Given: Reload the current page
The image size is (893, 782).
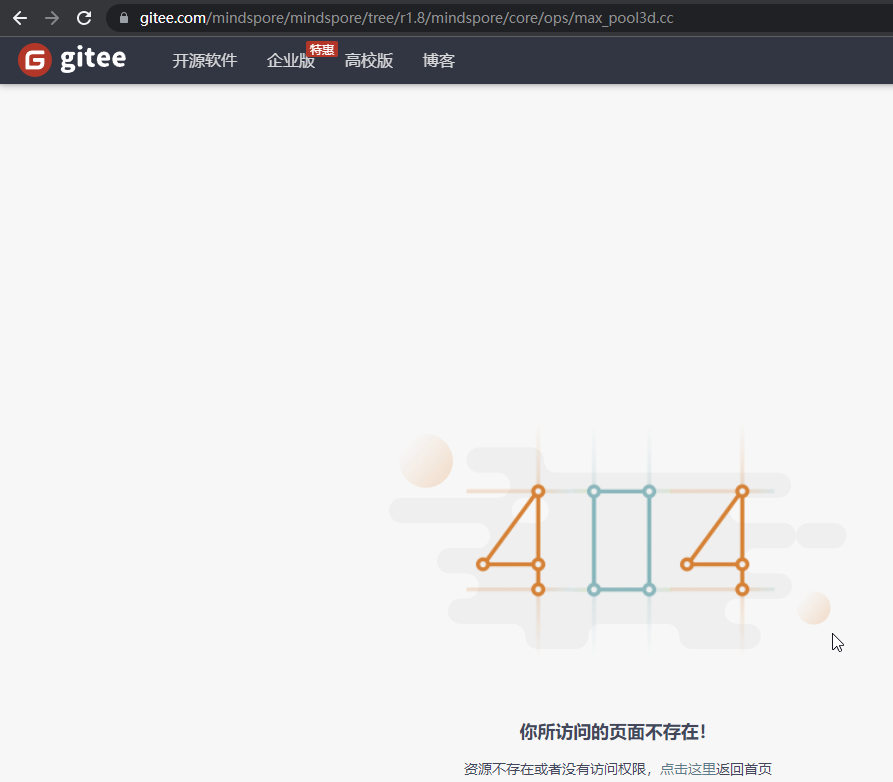Looking at the screenshot, I should 84,18.
